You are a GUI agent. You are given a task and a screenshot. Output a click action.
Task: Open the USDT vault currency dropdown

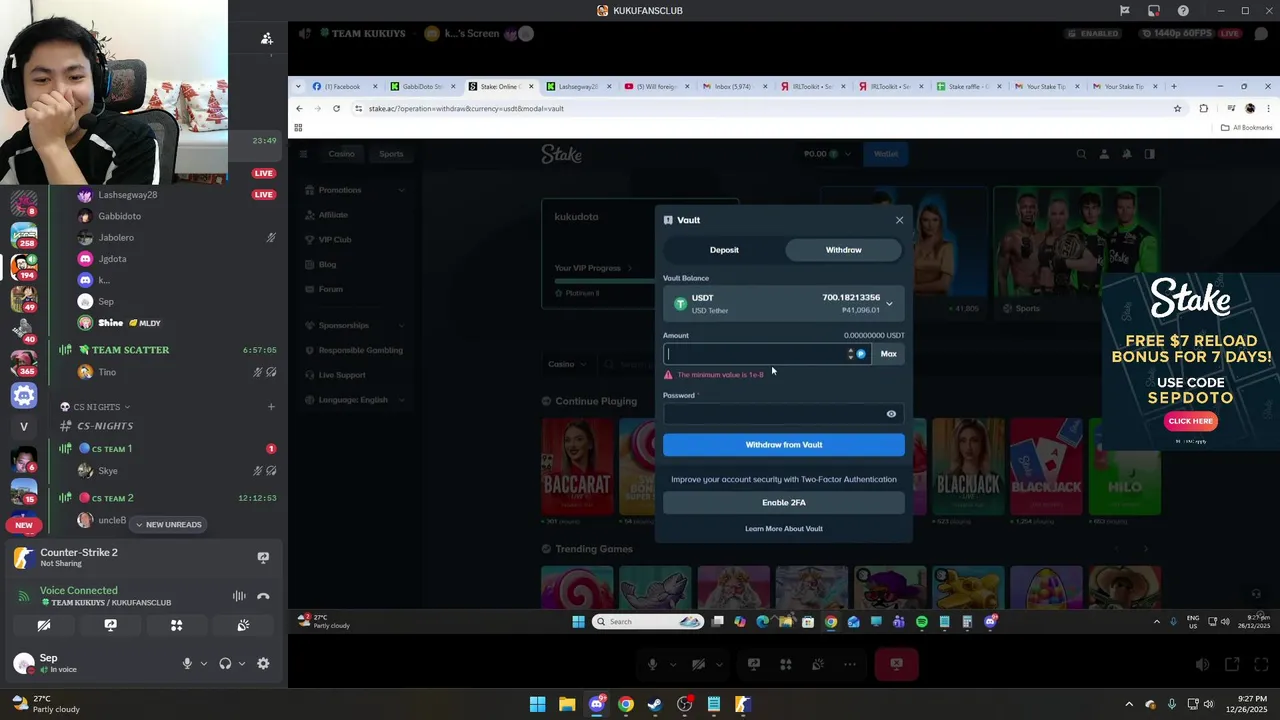(784, 303)
